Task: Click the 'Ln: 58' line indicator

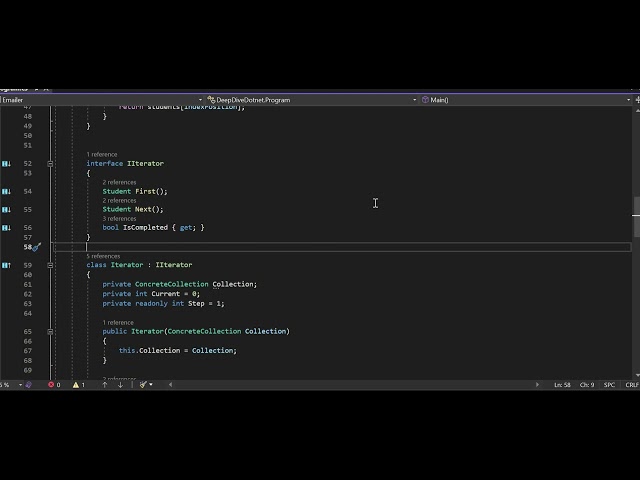Action: coord(562,384)
